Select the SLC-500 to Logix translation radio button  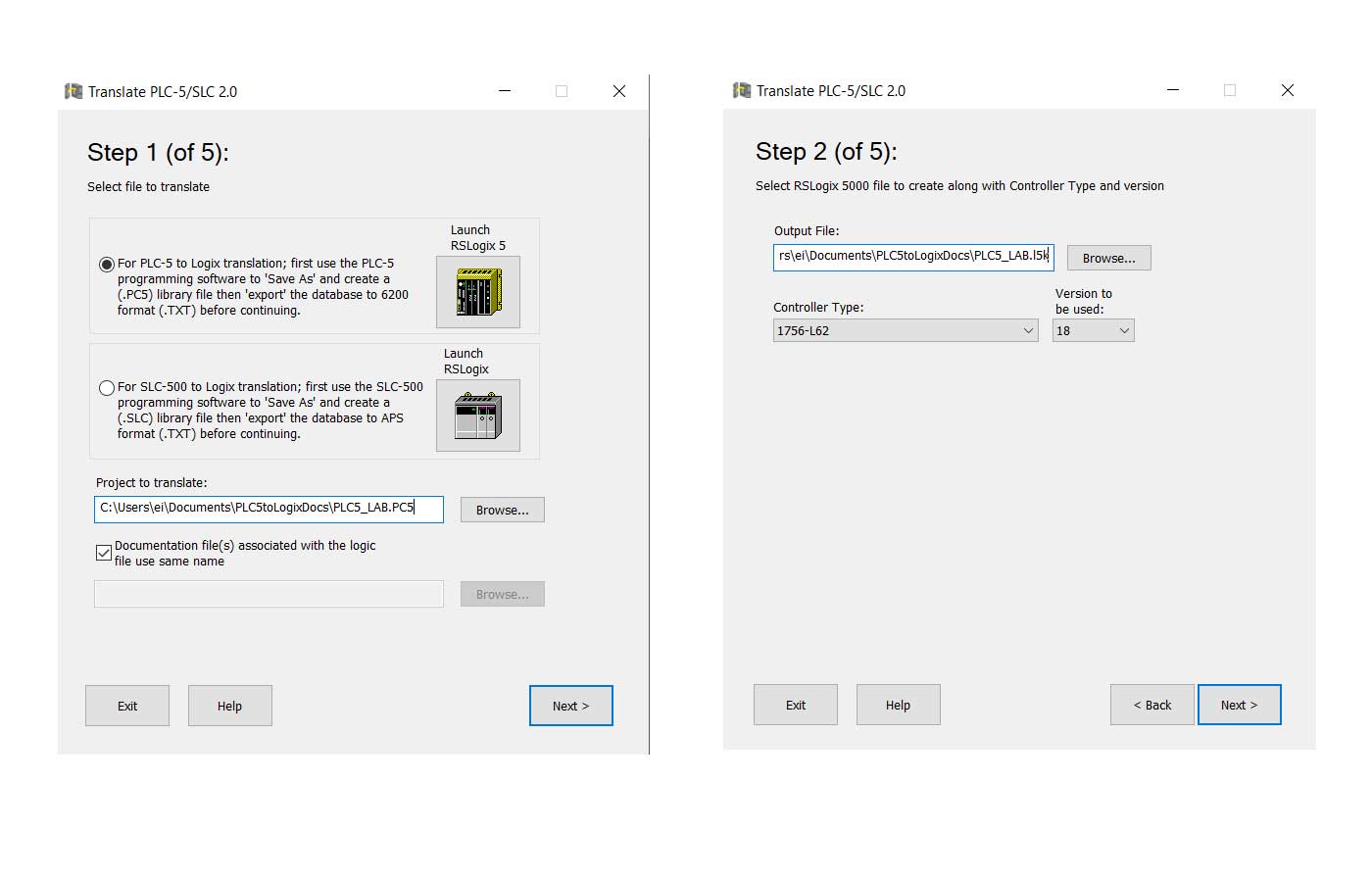107,388
